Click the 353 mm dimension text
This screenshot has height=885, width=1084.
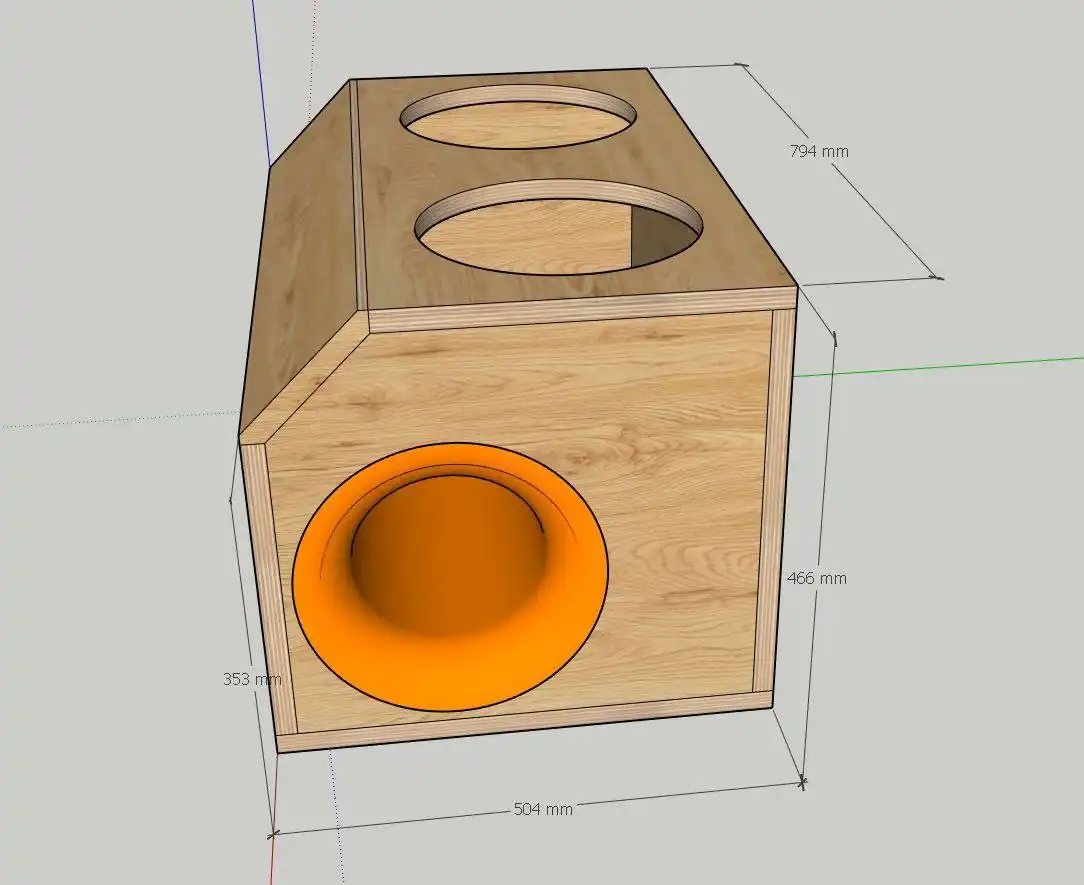point(252,678)
